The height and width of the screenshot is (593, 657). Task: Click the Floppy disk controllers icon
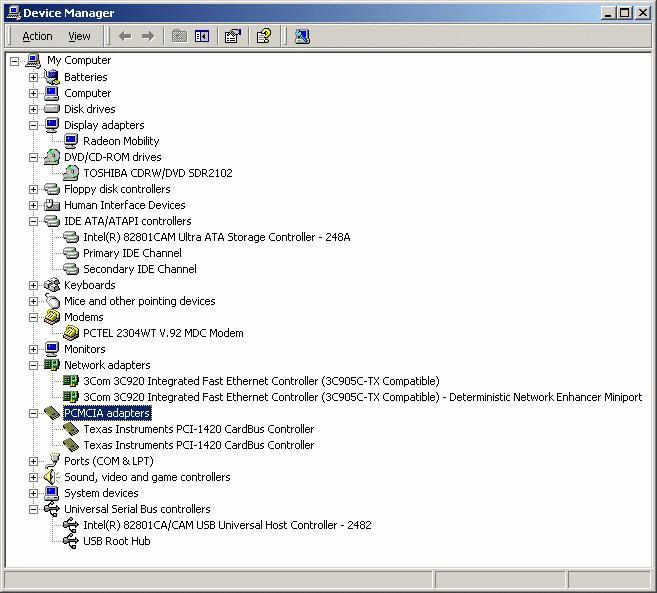point(52,189)
